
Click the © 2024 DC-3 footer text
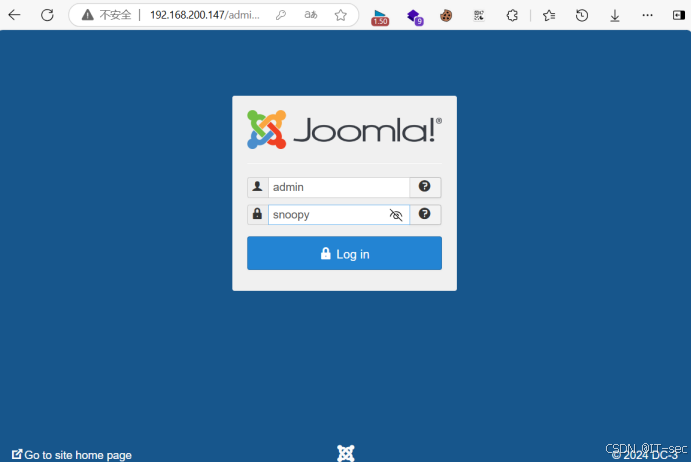tap(645, 455)
